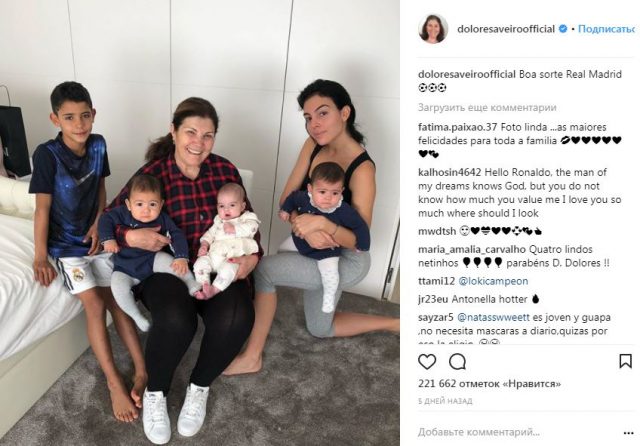The height and width of the screenshot is (446, 640).
Task: Open doloresaveiroofficial username in header
Action: pyautogui.click(x=506, y=29)
